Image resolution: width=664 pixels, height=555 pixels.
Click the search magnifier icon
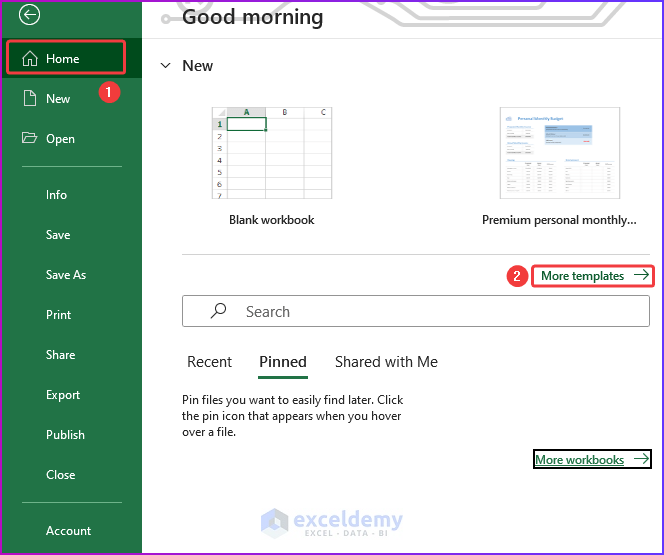219,311
